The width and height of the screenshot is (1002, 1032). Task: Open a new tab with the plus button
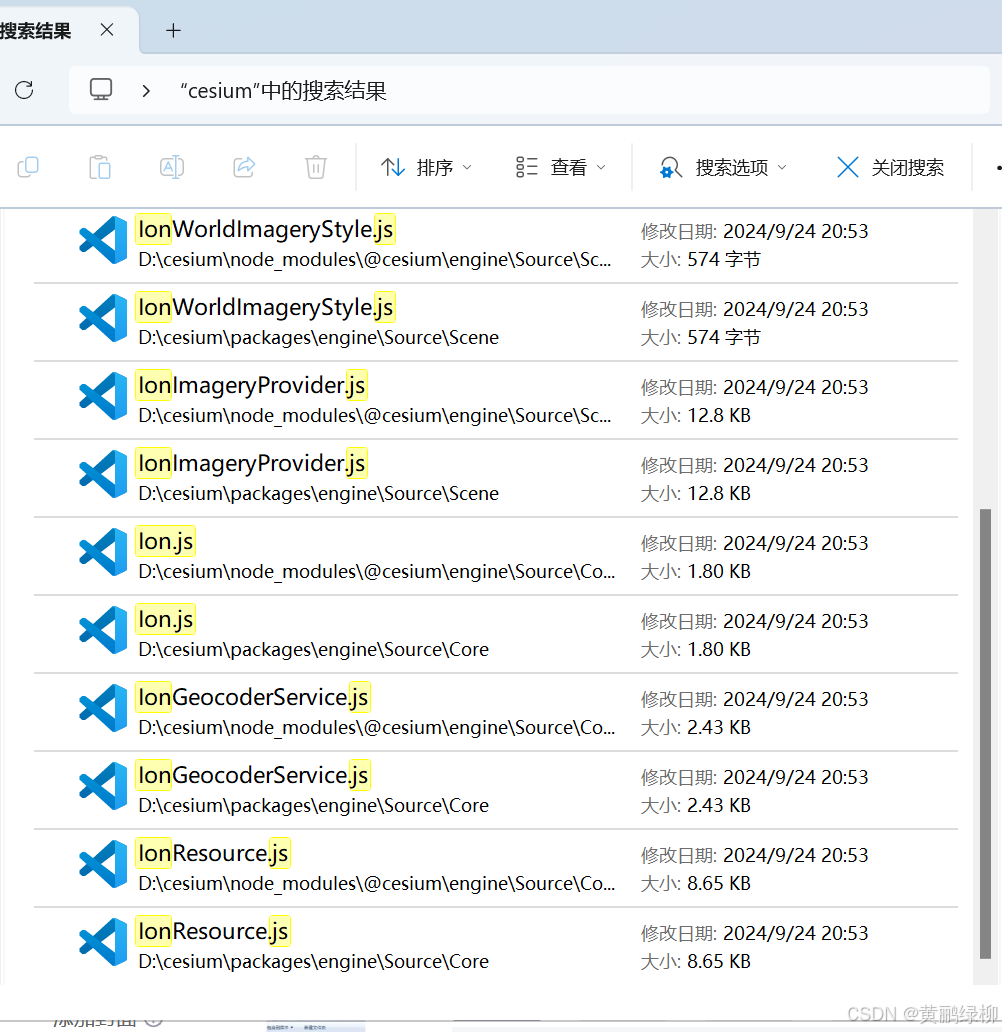[x=173, y=30]
